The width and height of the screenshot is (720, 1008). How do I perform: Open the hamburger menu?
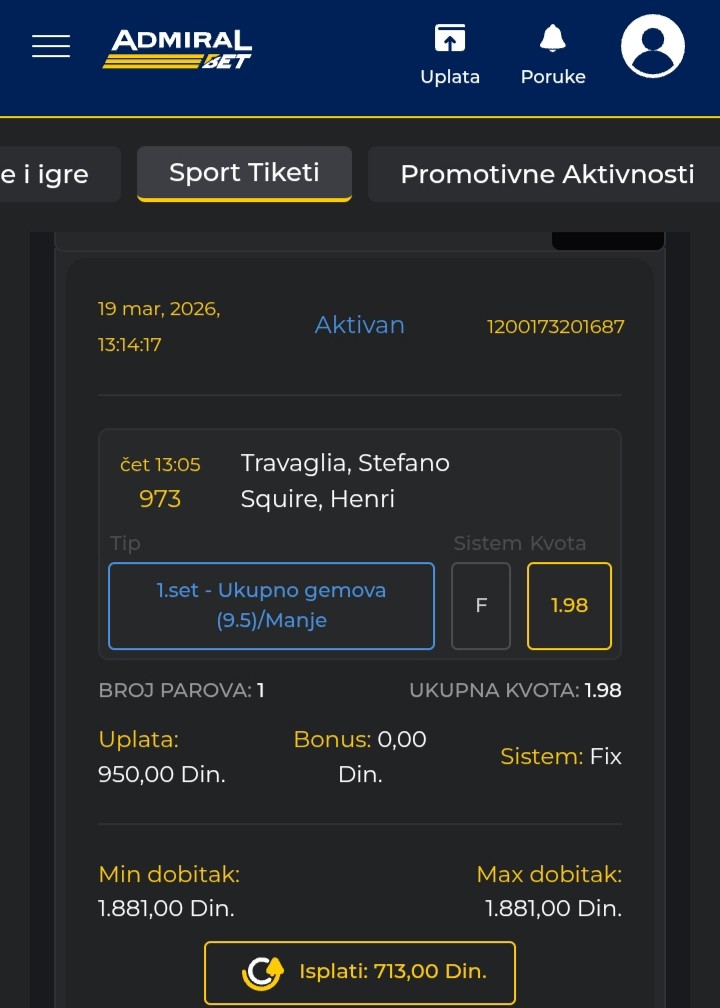51,46
